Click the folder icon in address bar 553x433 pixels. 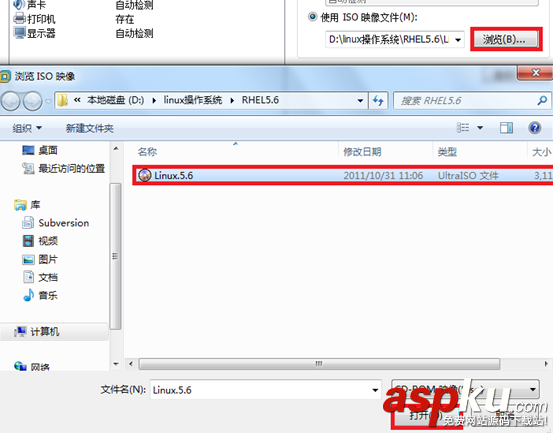point(62,100)
